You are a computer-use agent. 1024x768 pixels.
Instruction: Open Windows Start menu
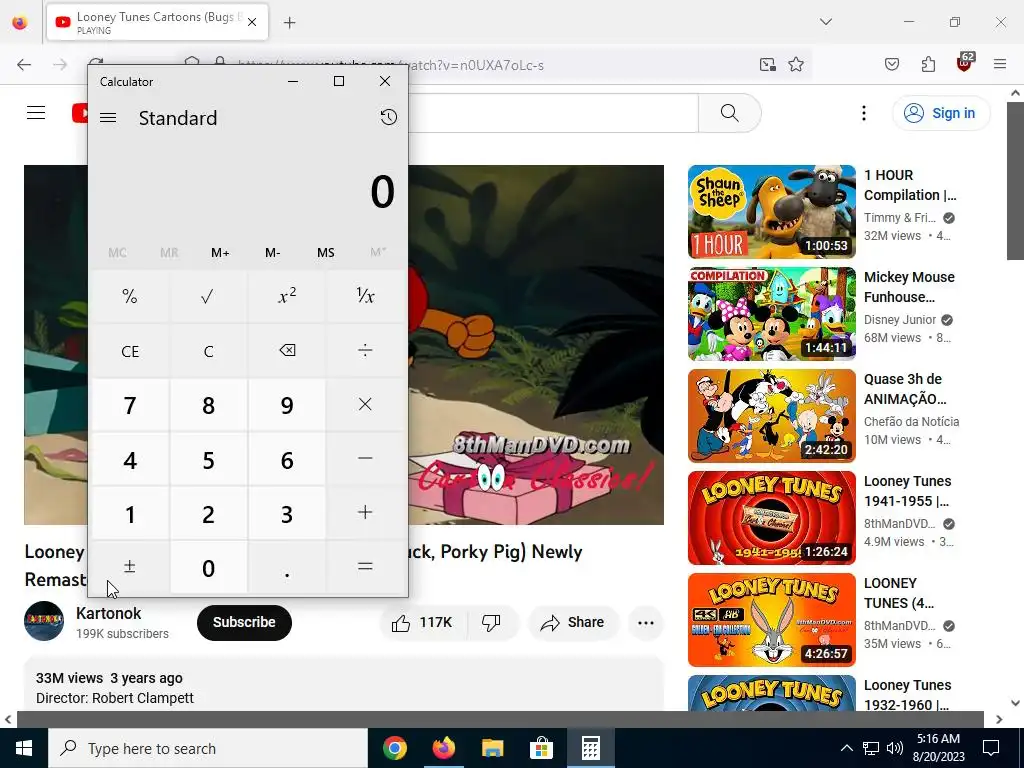[24, 748]
